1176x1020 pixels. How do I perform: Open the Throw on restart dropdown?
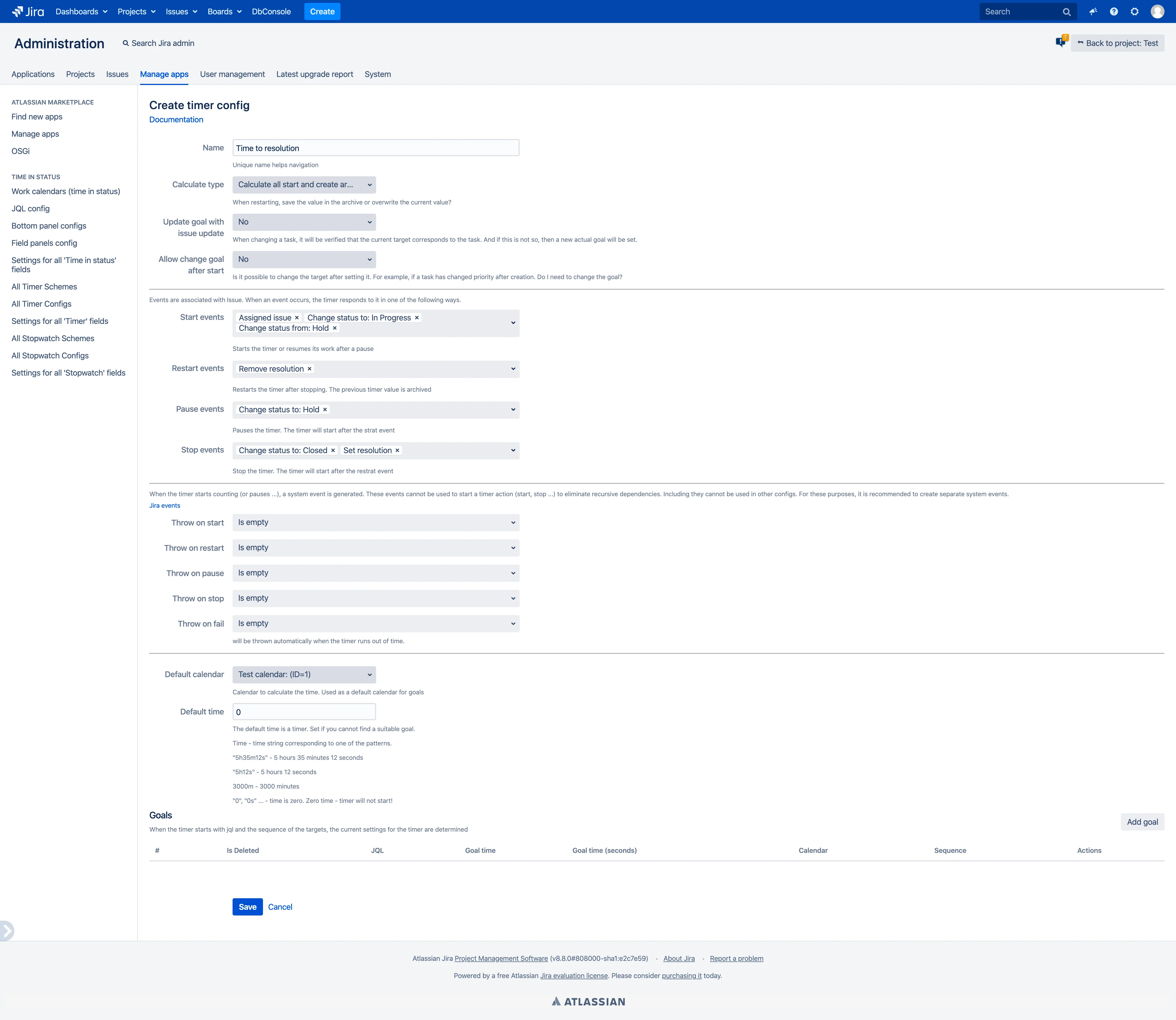(x=376, y=548)
